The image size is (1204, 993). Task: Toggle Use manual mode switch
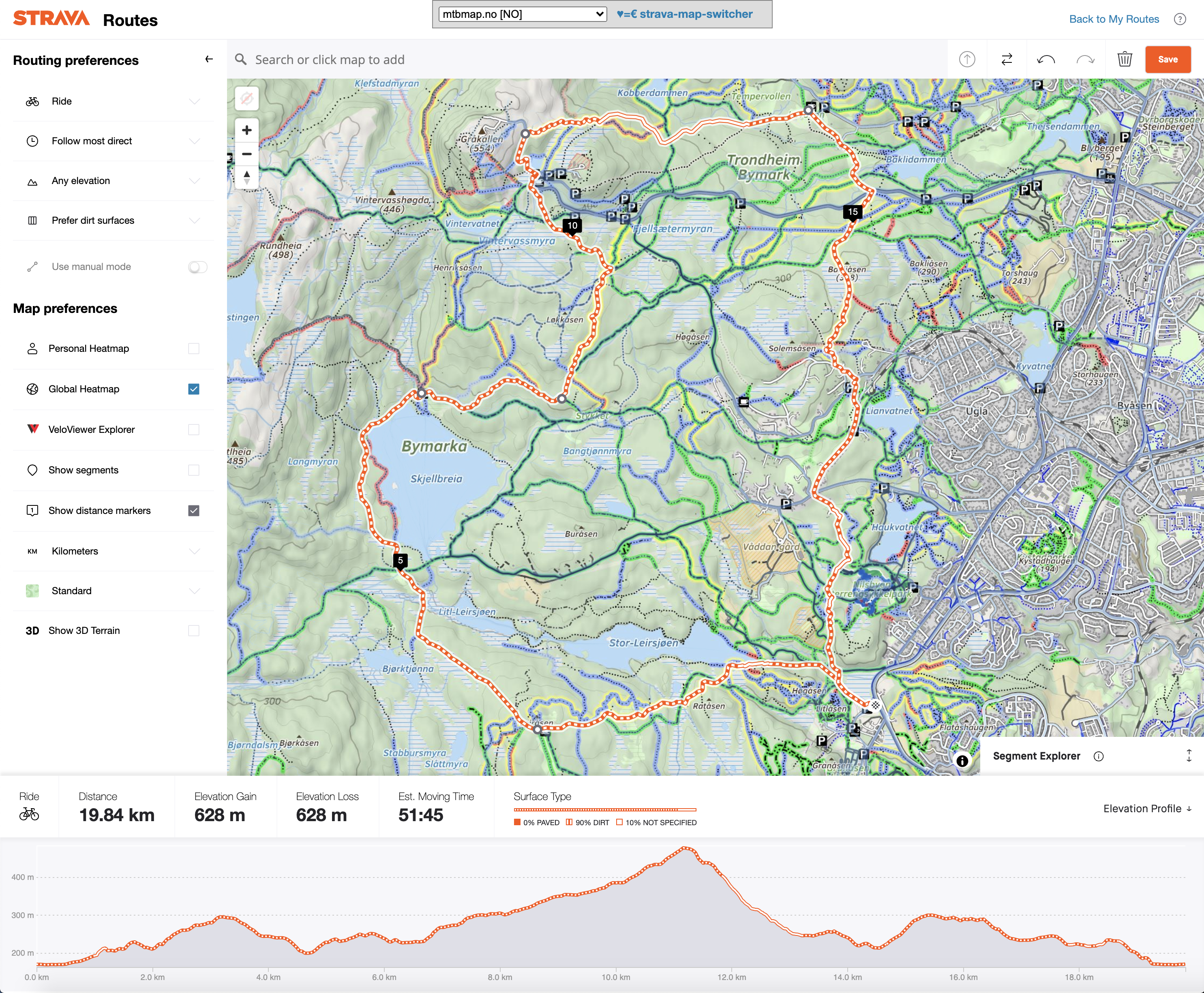click(197, 267)
